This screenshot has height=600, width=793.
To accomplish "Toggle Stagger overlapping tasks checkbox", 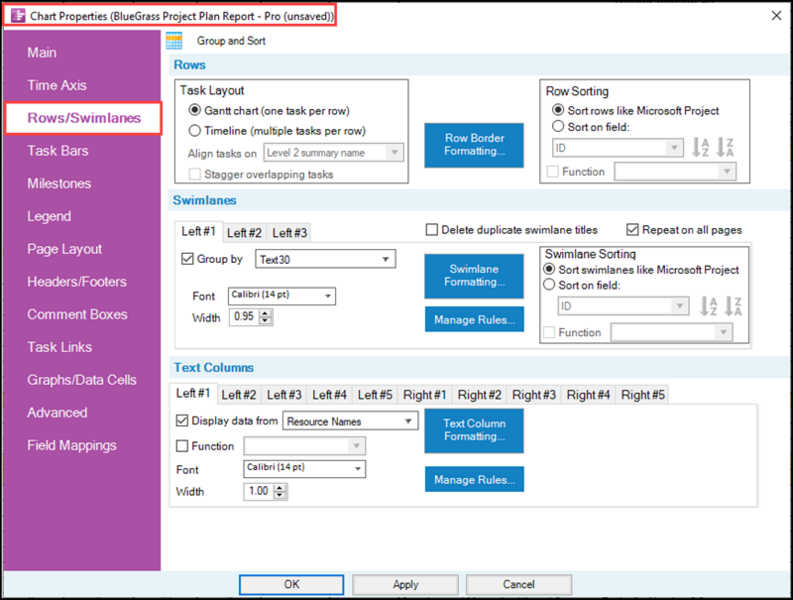I will pos(195,175).
